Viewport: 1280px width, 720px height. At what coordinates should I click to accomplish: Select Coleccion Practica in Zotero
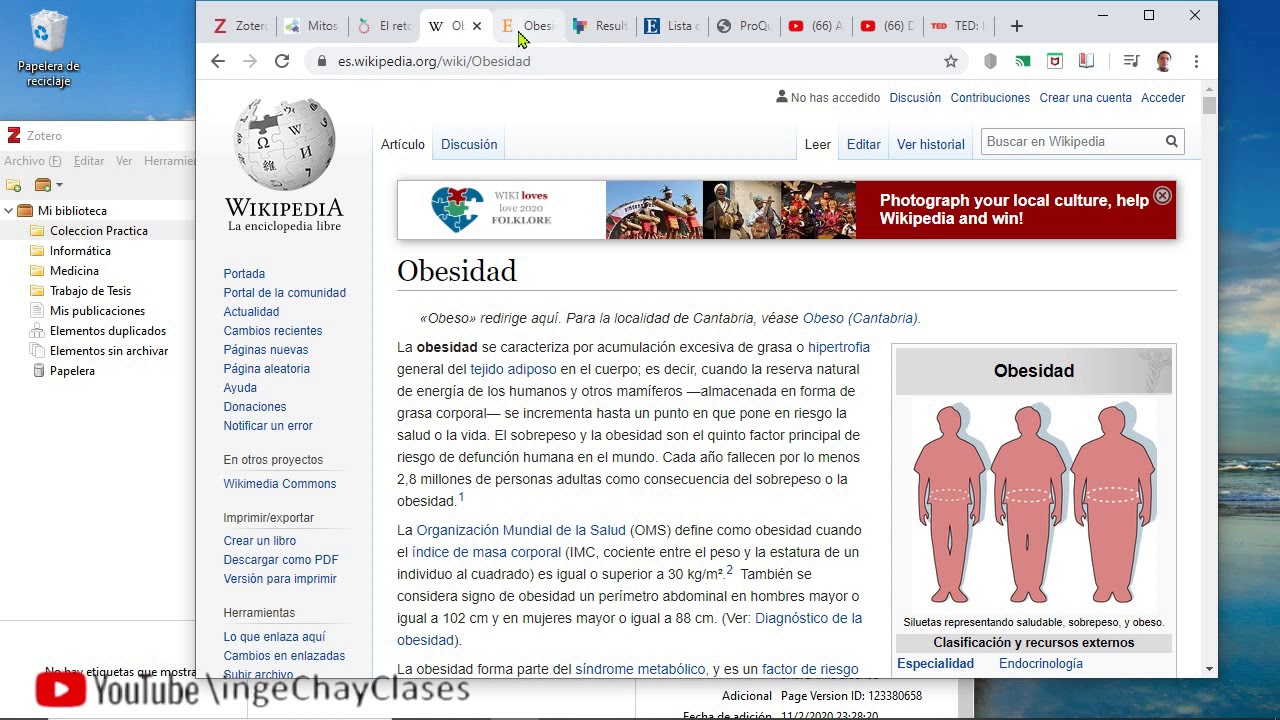click(99, 231)
